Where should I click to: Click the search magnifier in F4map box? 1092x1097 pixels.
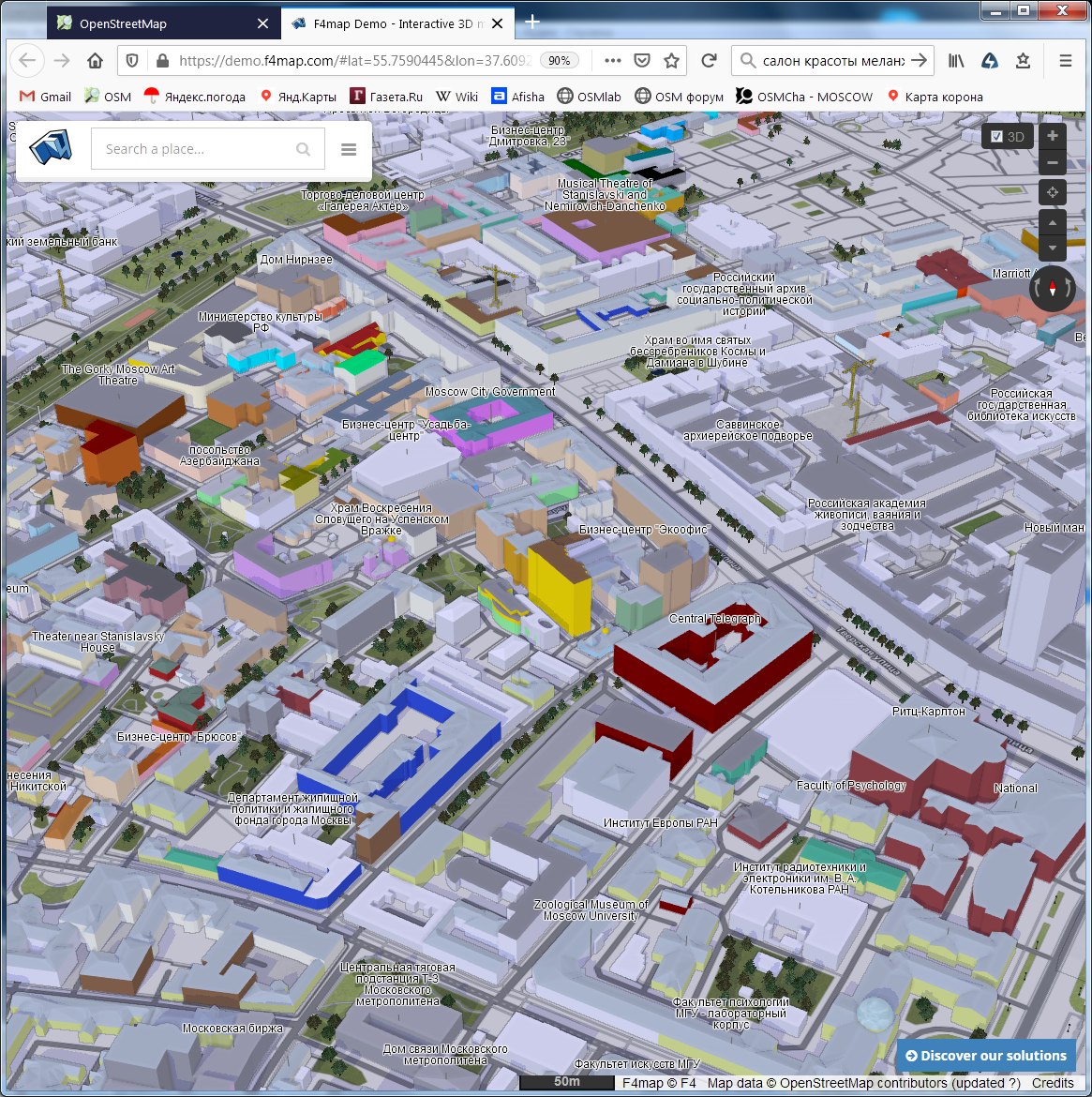click(303, 149)
